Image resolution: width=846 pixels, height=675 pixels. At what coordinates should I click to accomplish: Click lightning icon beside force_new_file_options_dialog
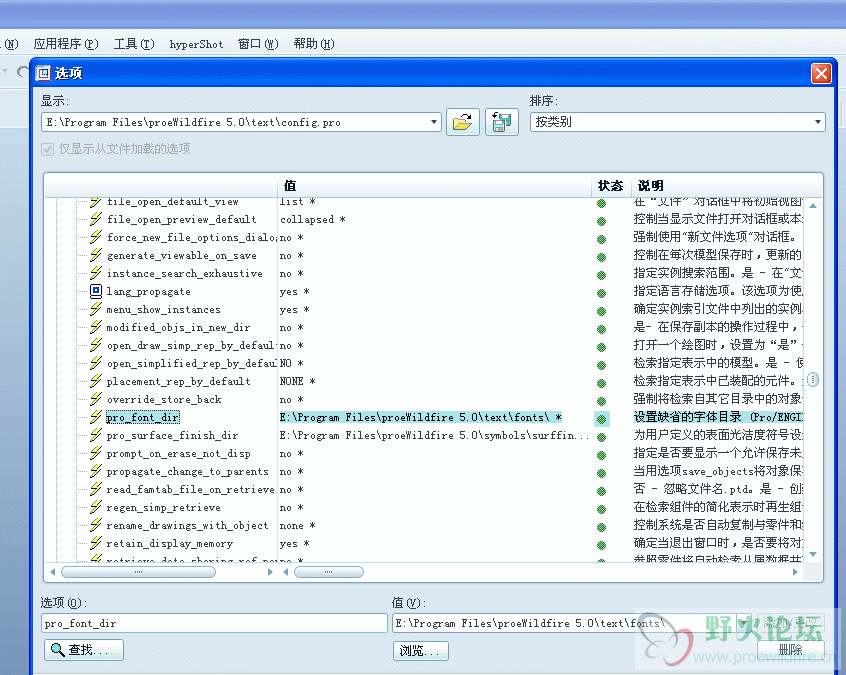[95, 237]
